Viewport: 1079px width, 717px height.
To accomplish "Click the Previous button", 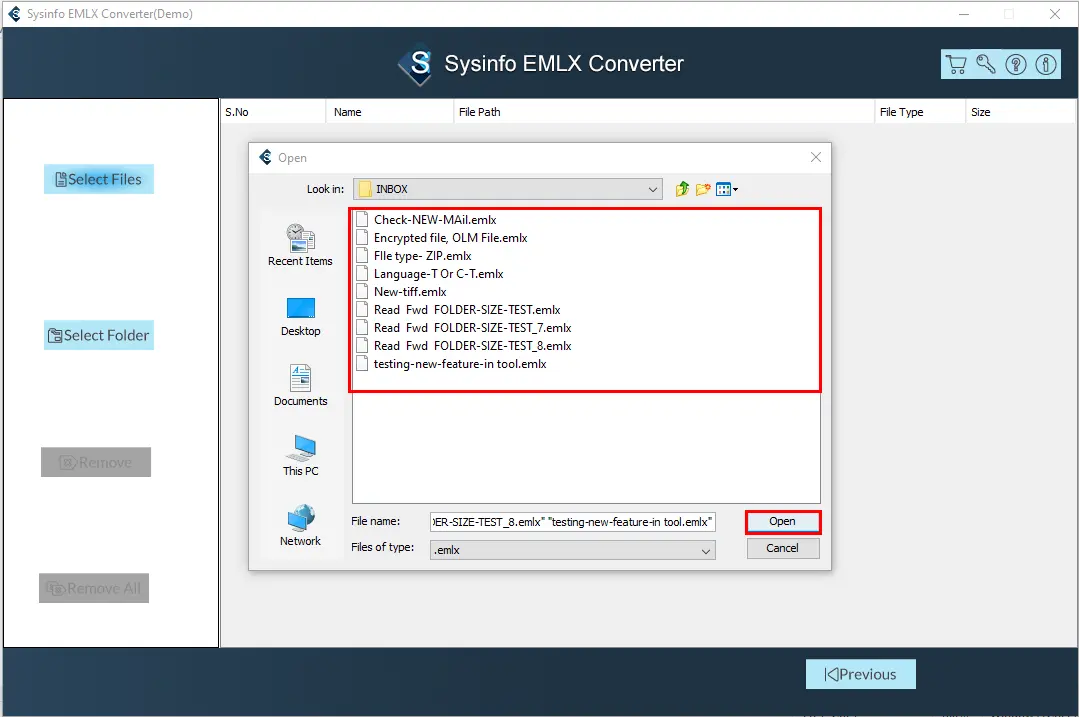I will pos(860,674).
